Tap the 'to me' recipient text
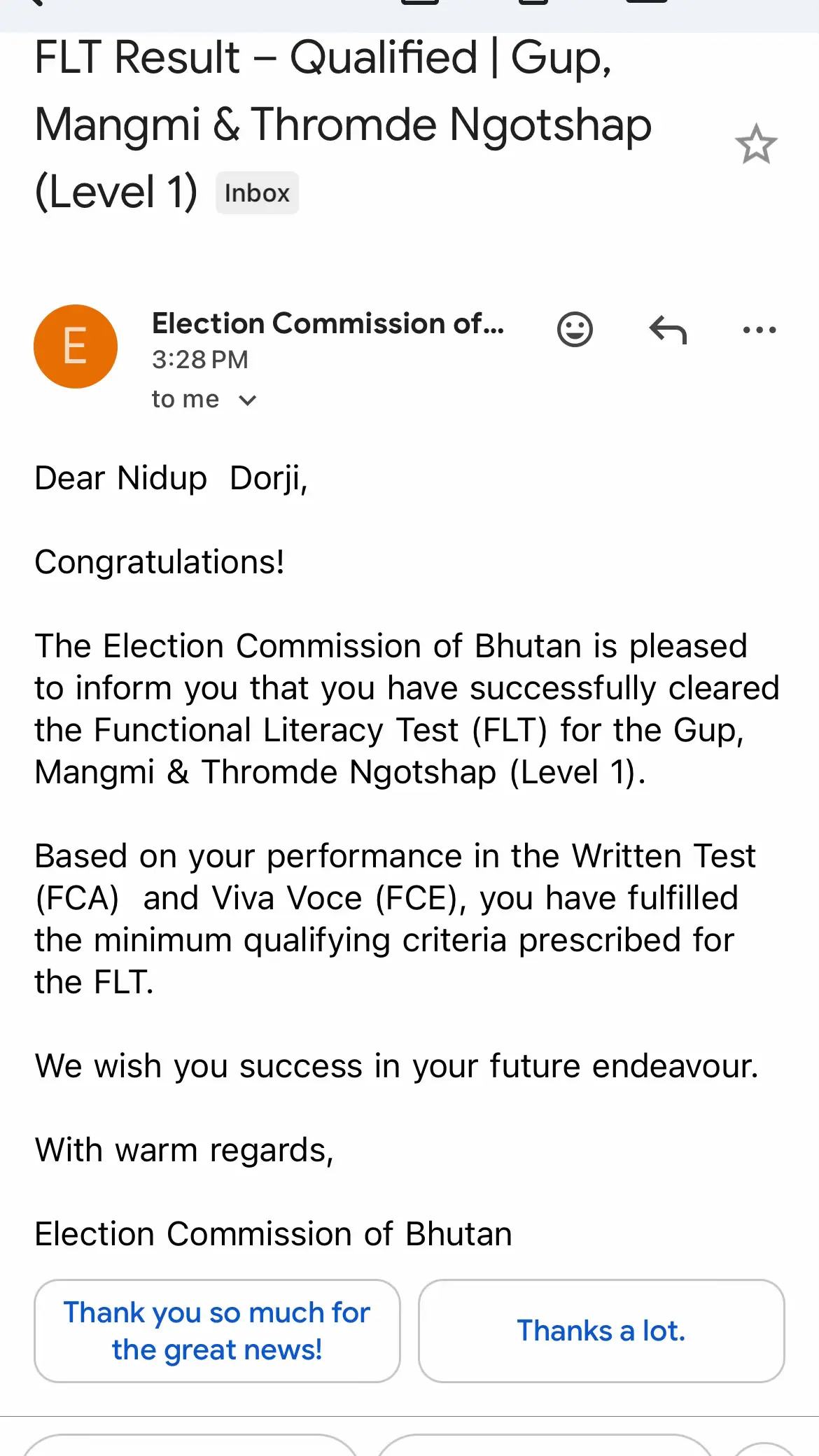This screenshot has height=1456, width=819. coord(185,399)
